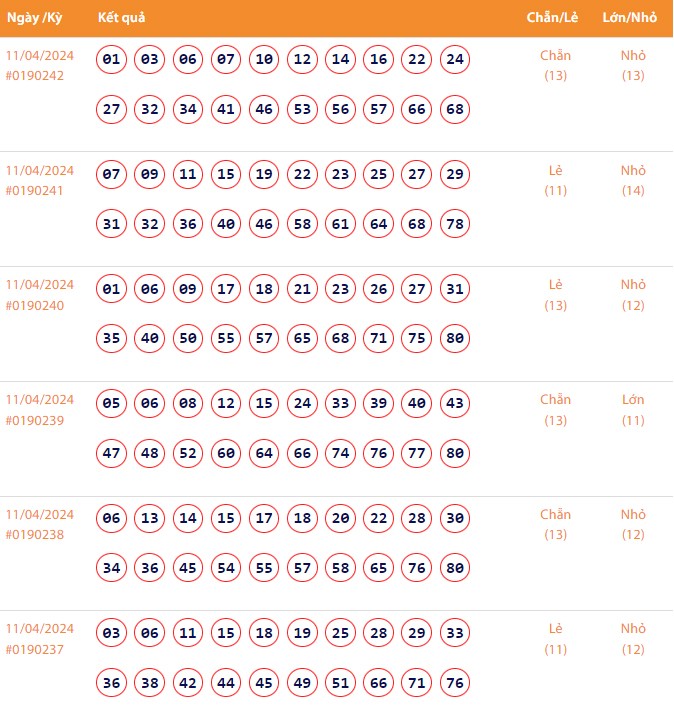
Task: Click ball 49 in draw #0190237
Action: click(302, 683)
